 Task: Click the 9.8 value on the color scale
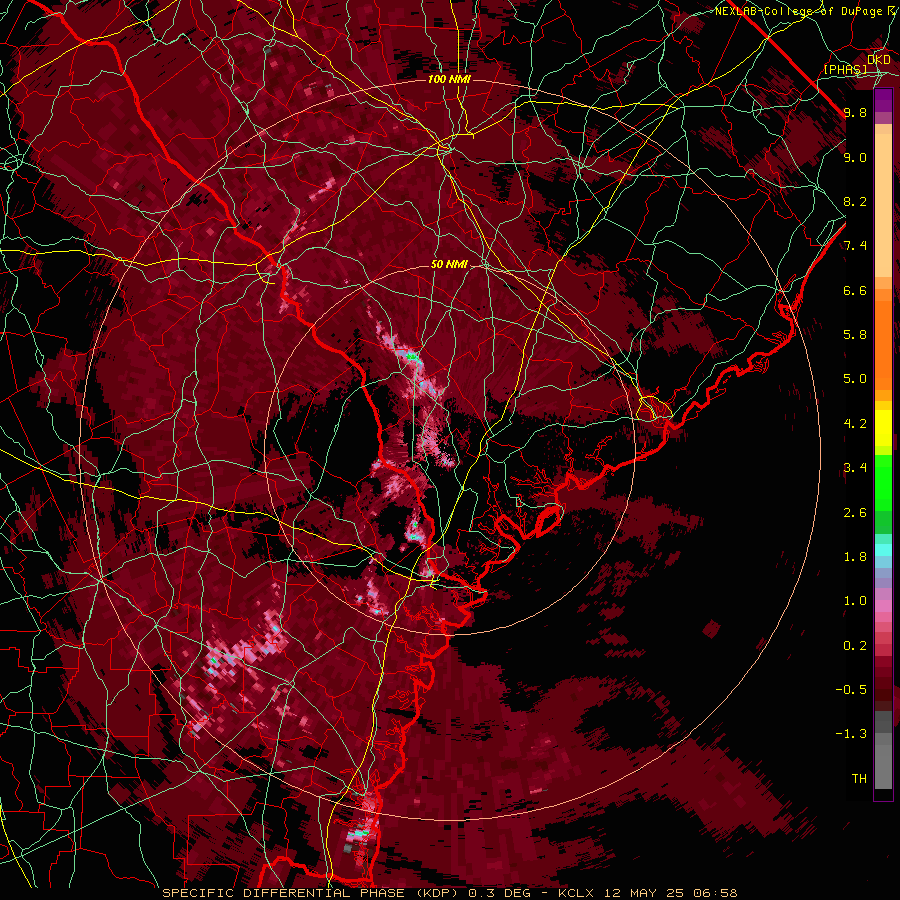(855, 112)
